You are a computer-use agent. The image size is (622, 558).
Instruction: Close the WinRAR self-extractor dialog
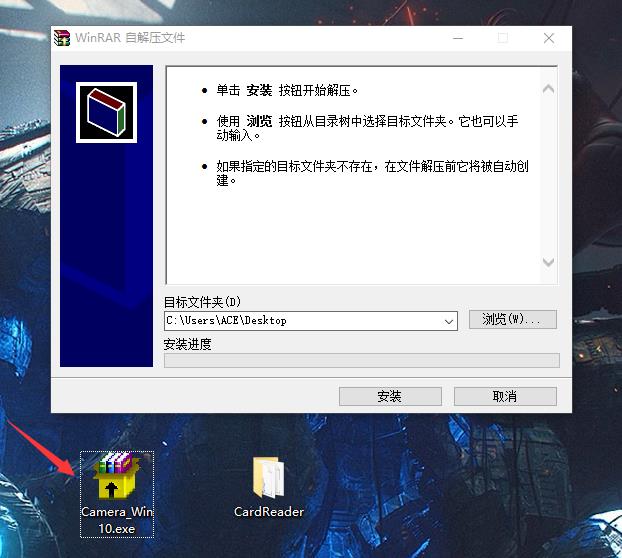click(549, 38)
